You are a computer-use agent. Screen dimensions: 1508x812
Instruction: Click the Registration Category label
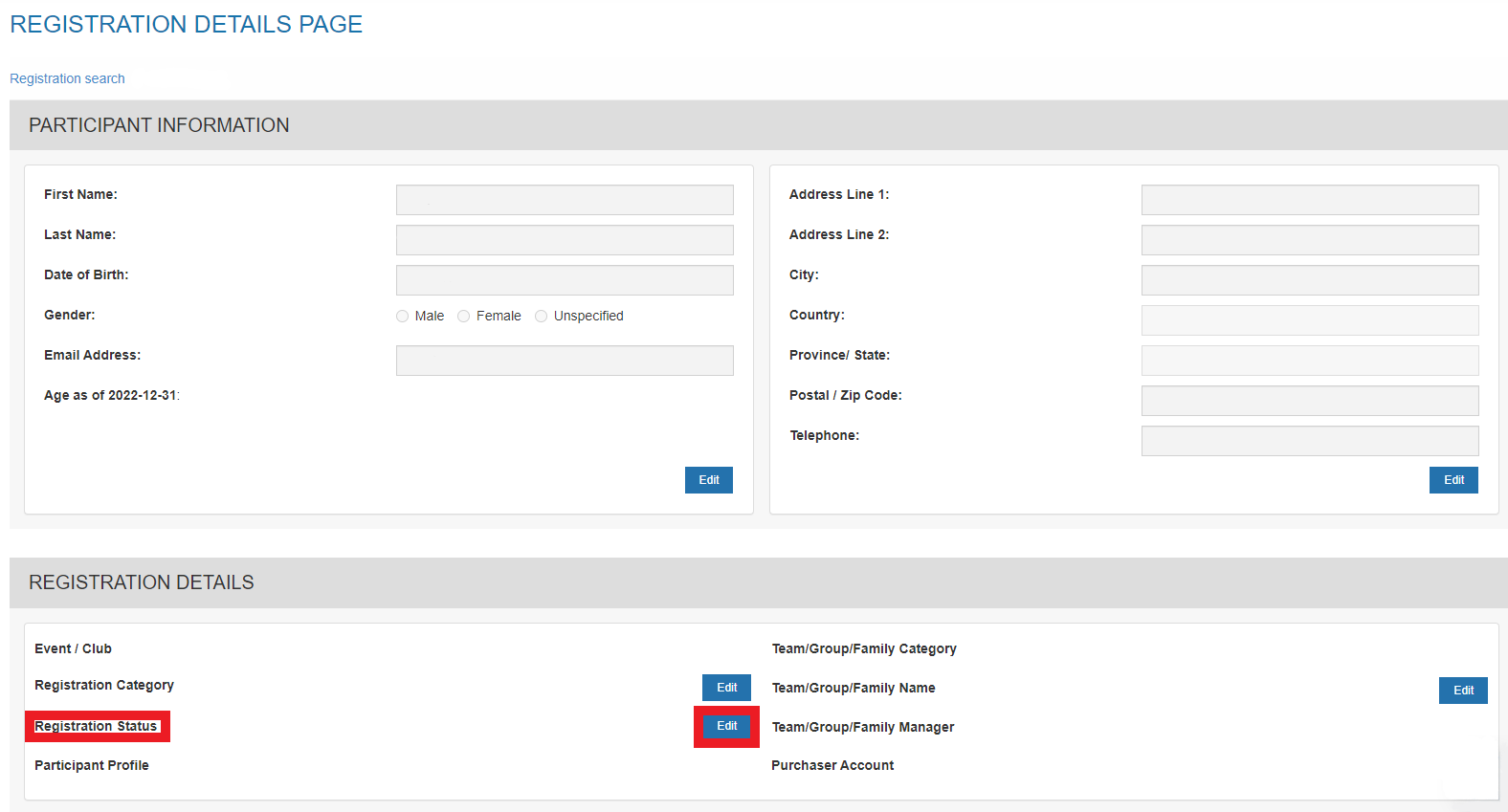pos(104,686)
